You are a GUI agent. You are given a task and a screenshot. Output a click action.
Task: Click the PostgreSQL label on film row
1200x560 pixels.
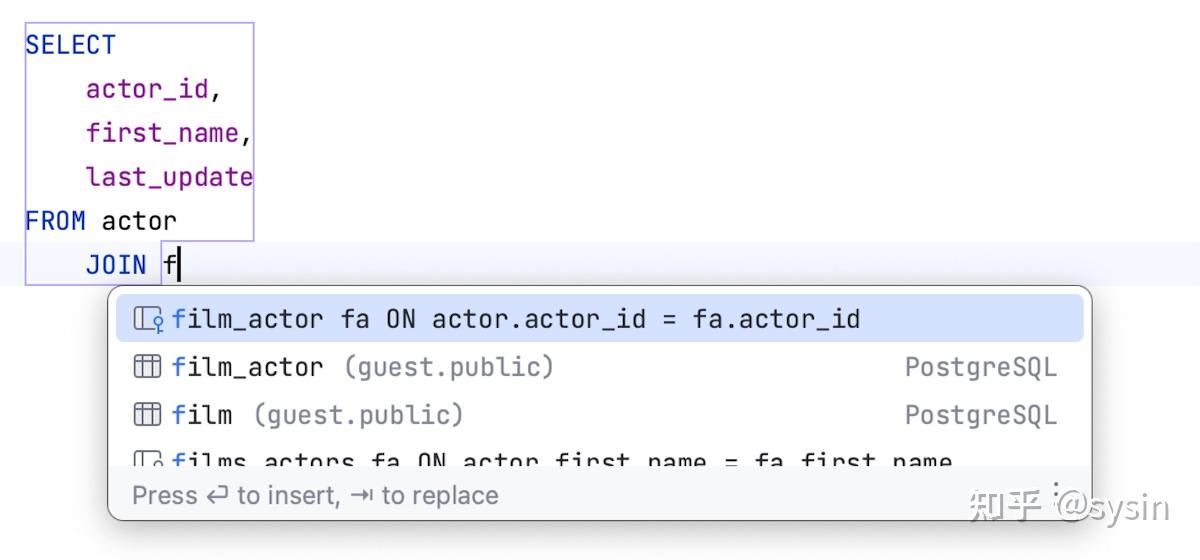pyautogui.click(x=980, y=414)
